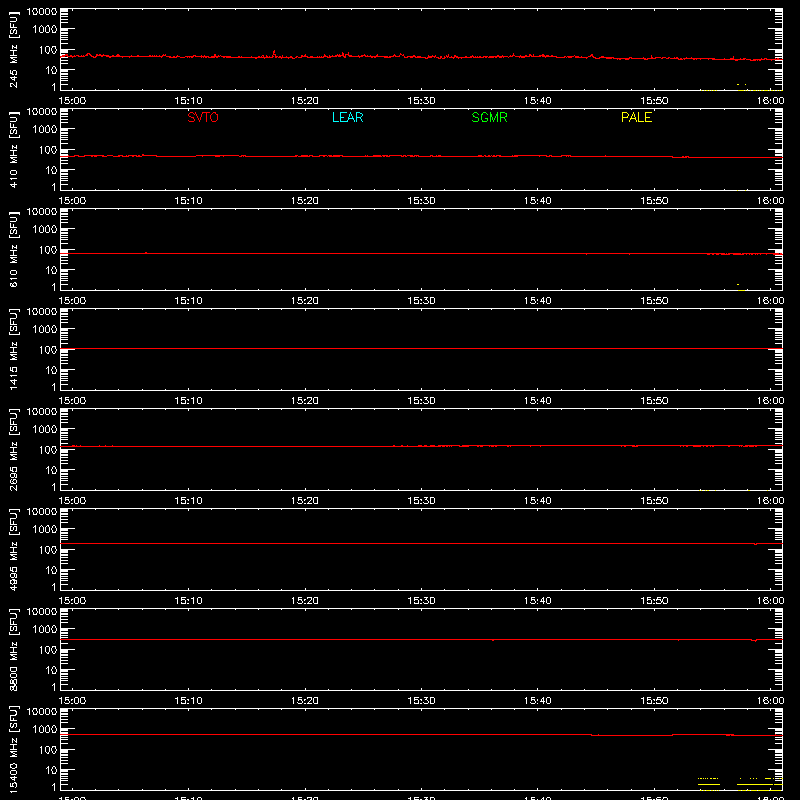Image resolution: width=800 pixels, height=800 pixels.
Task: Click 15:50 tick label under 410 MHz plot
Action: [x=654, y=201]
